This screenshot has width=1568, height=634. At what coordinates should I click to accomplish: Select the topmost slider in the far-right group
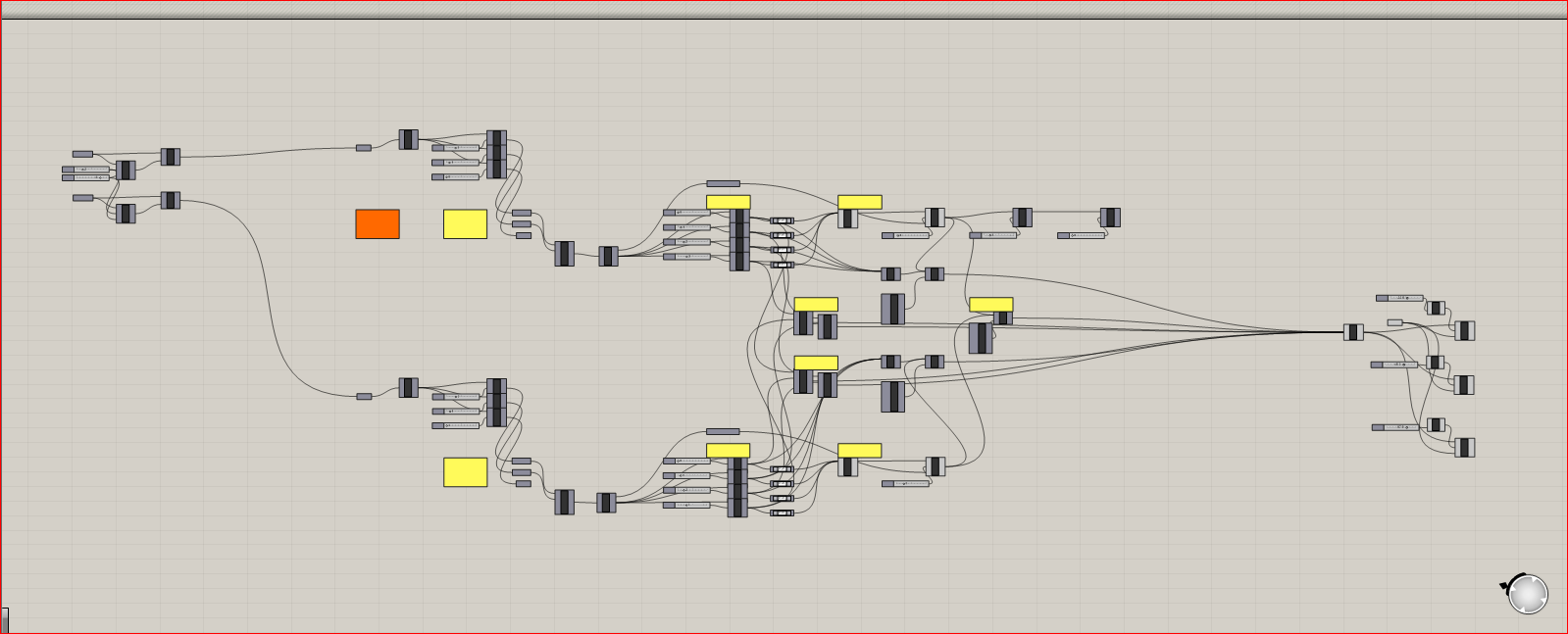(1399, 298)
